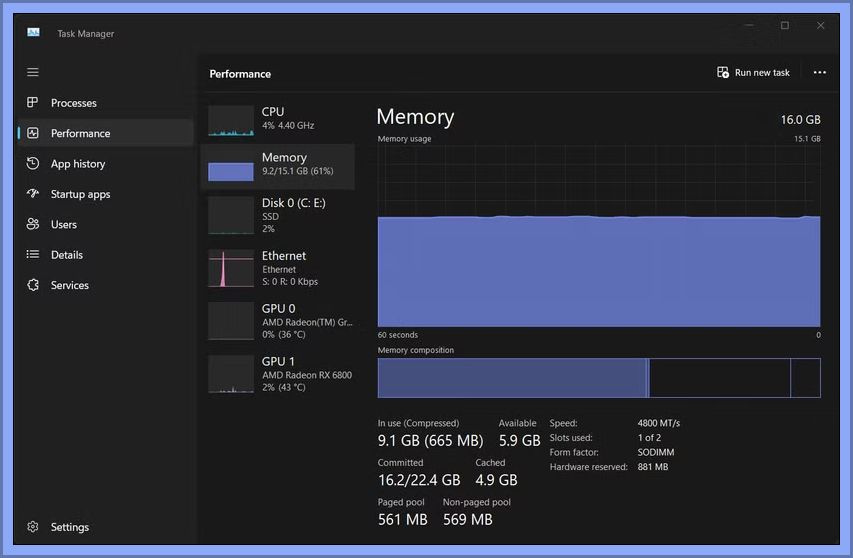Click the Details list icon
Viewport: 853px width, 558px height.
(33, 254)
